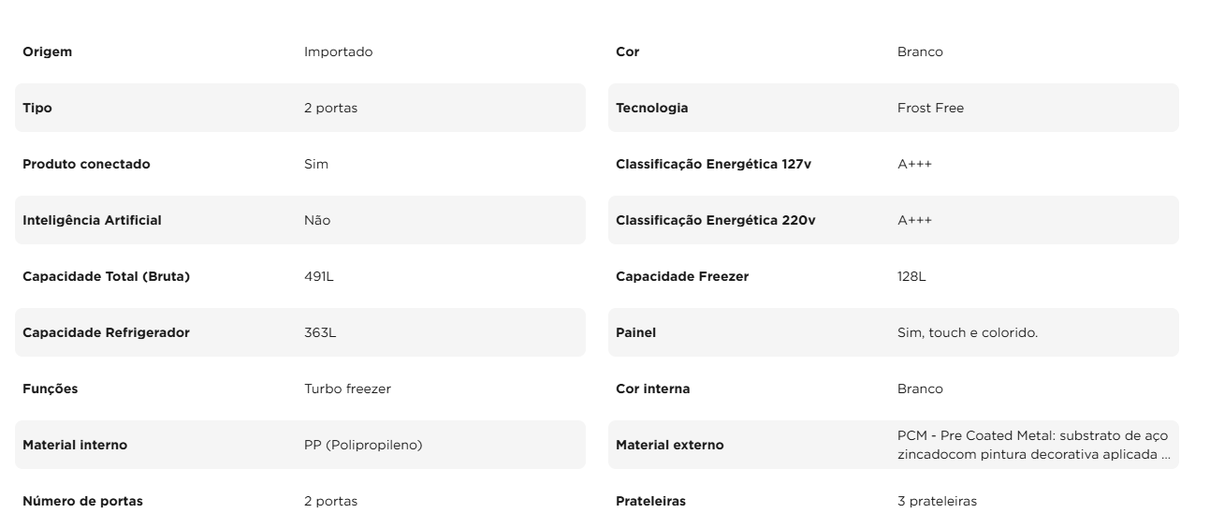Click the 'Inteligência Artificial' row label
1210x528 pixels.
[x=92, y=220]
